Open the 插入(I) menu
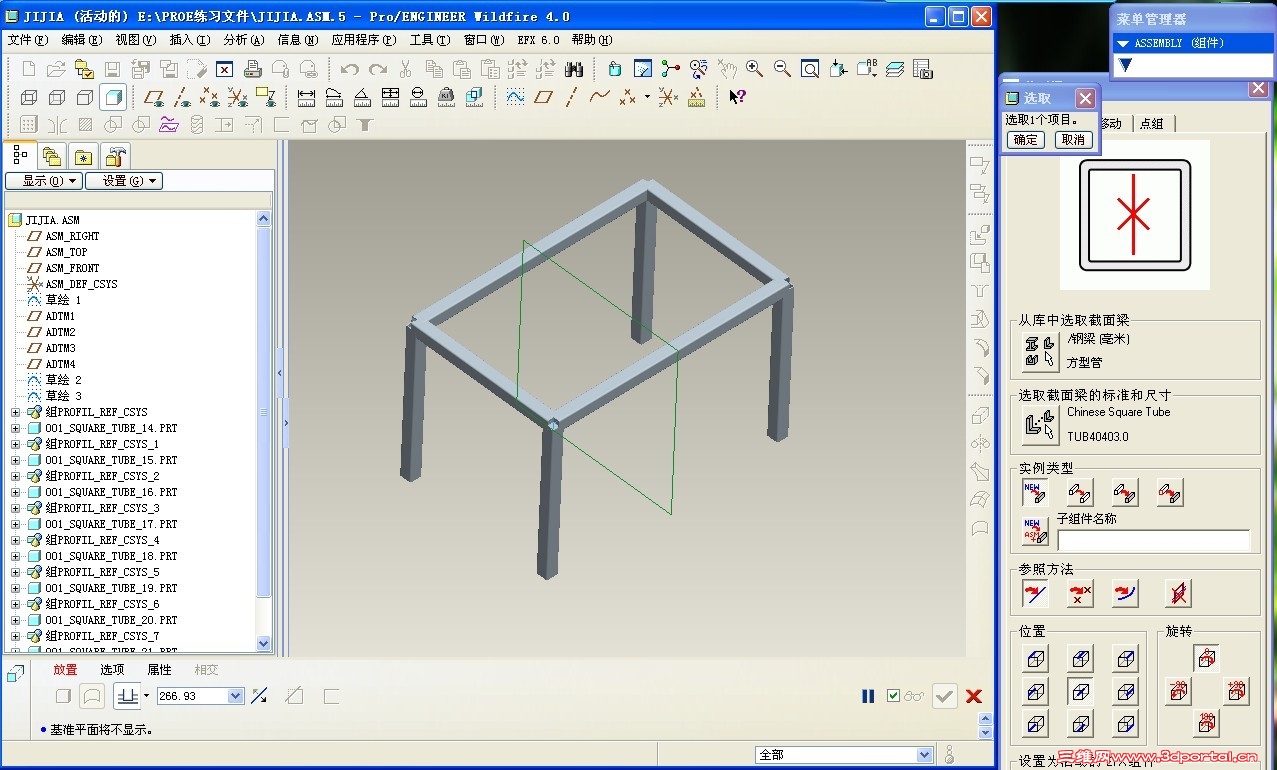This screenshot has width=1277, height=770. tap(189, 40)
